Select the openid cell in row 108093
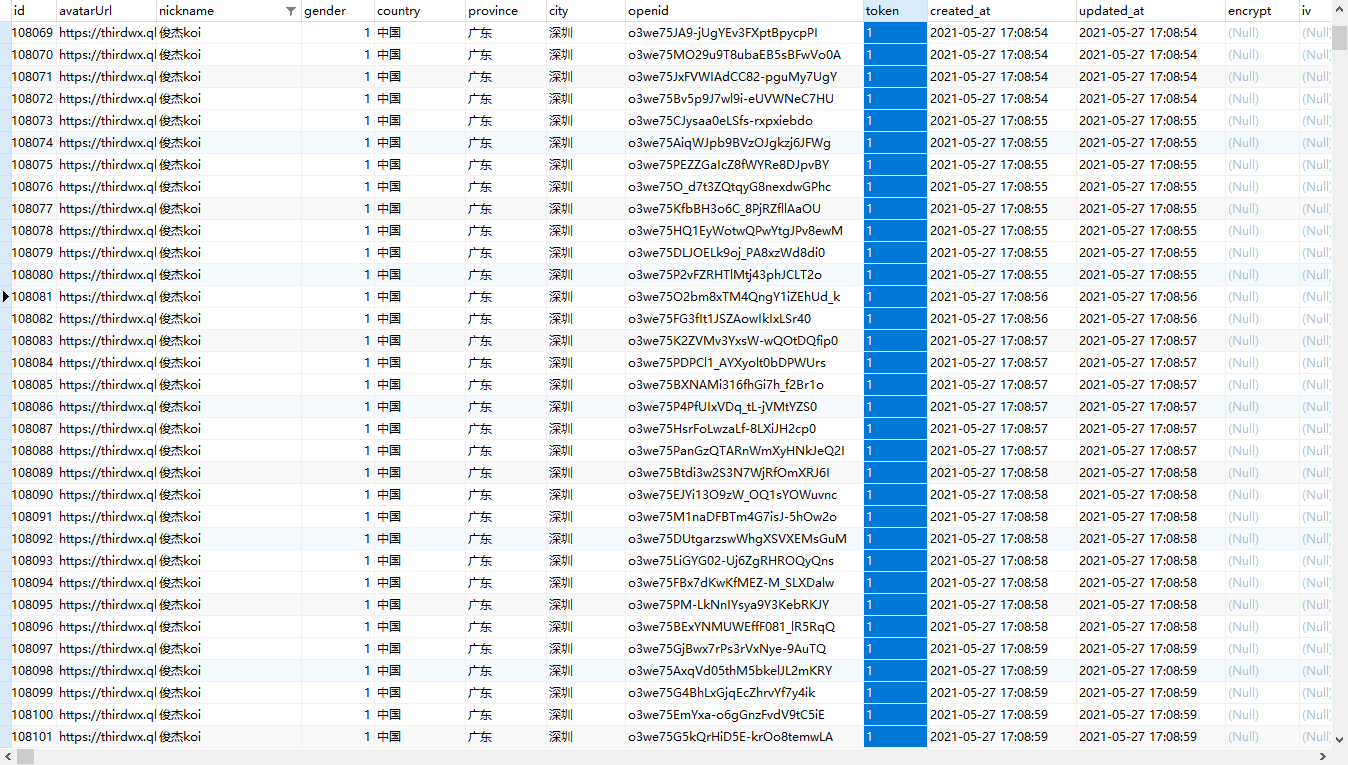This screenshot has width=1348, height=765. coord(744,561)
